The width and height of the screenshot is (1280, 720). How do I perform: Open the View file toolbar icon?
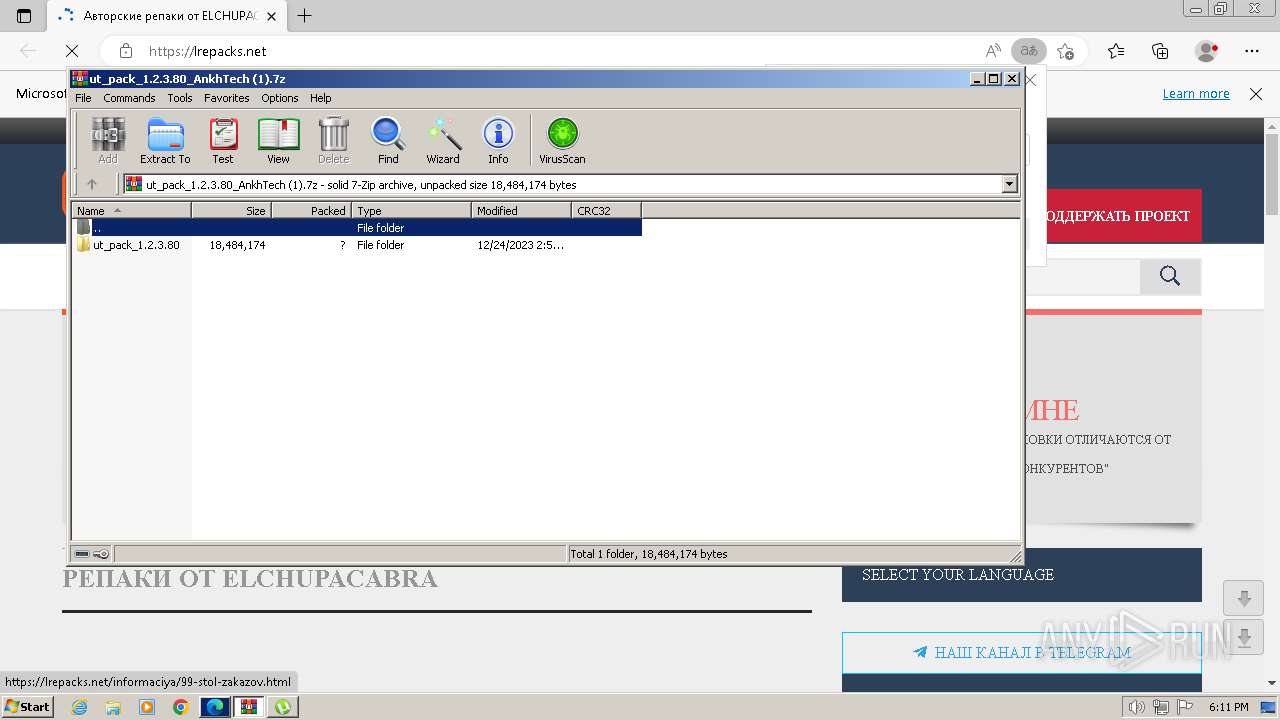tap(278, 140)
